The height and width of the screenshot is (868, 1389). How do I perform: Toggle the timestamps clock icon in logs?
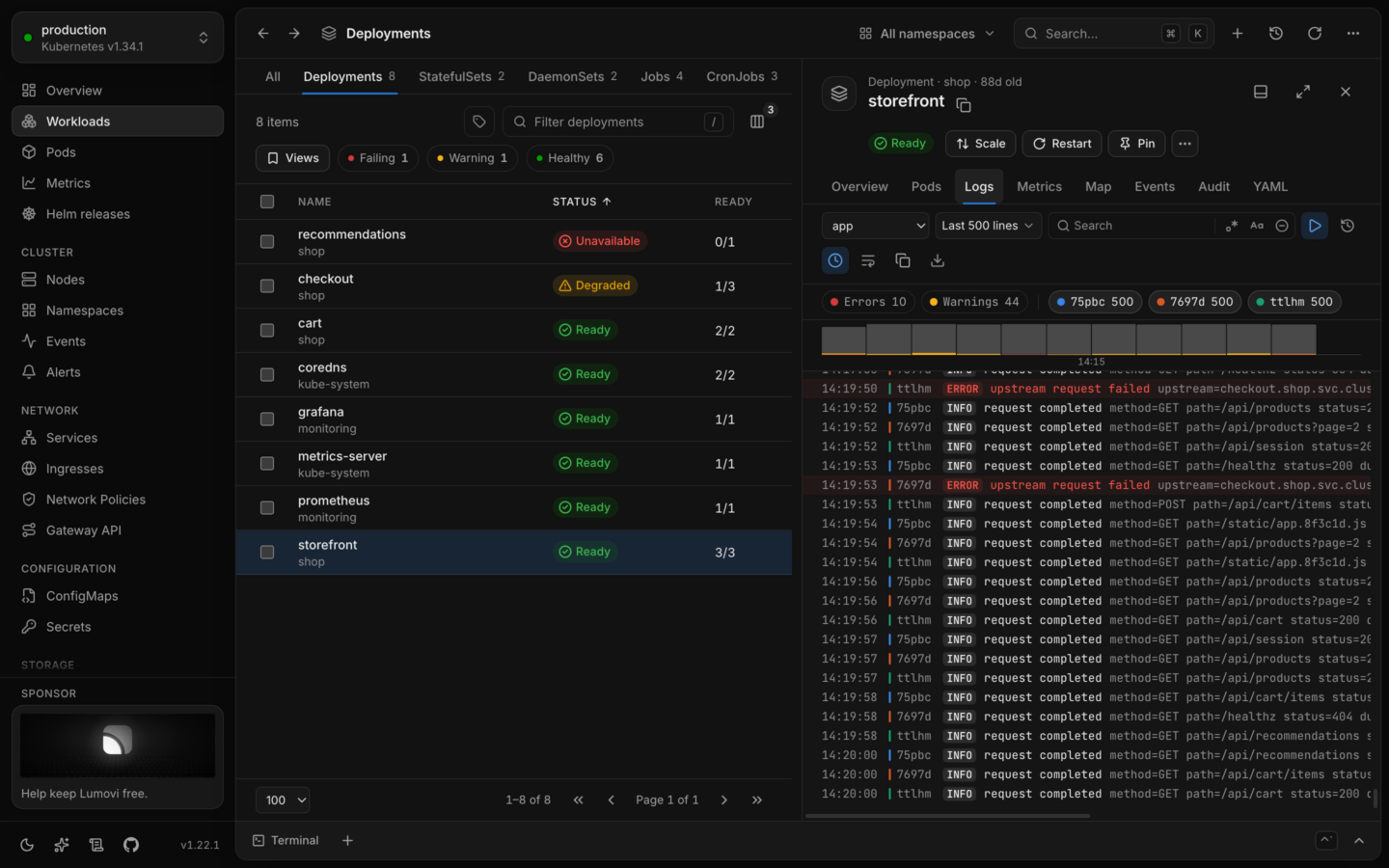(x=835, y=260)
